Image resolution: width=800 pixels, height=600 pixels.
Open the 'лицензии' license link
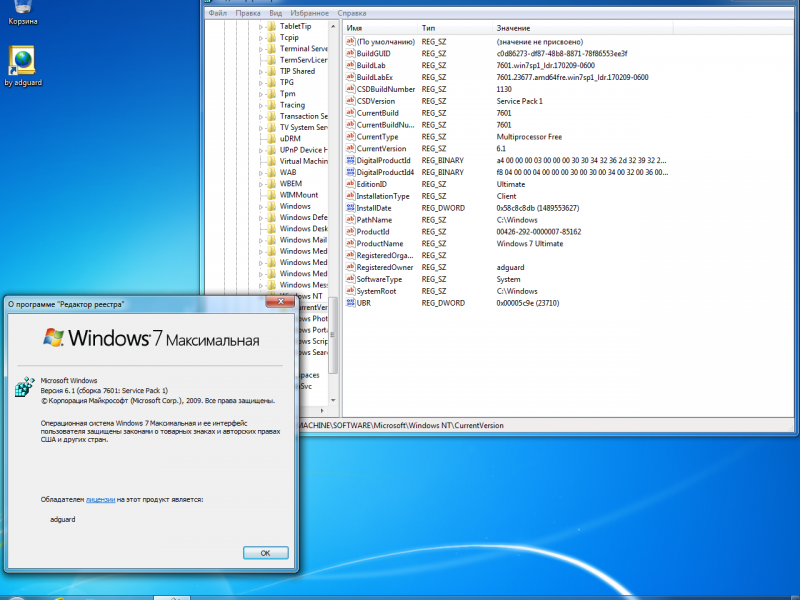101,499
